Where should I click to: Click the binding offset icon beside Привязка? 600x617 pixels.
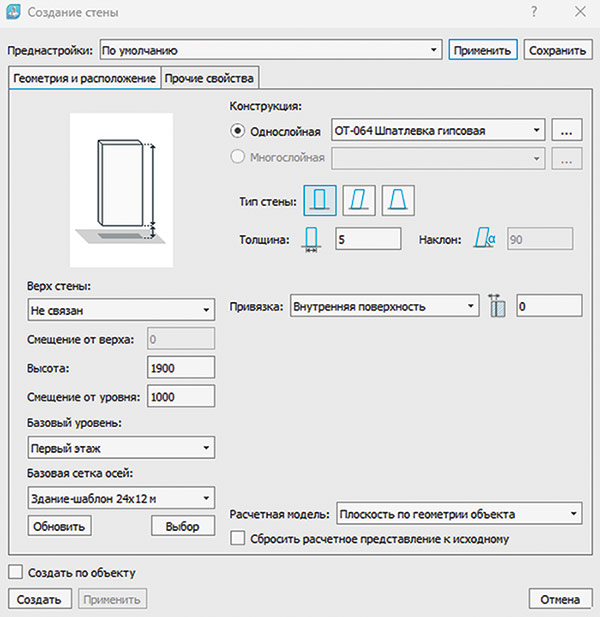(498, 307)
